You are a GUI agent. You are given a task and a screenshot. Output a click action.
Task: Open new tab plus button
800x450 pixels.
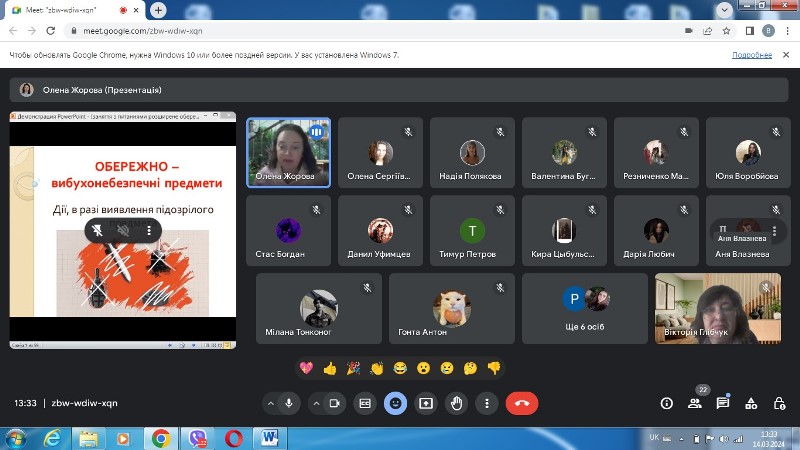pos(158,10)
